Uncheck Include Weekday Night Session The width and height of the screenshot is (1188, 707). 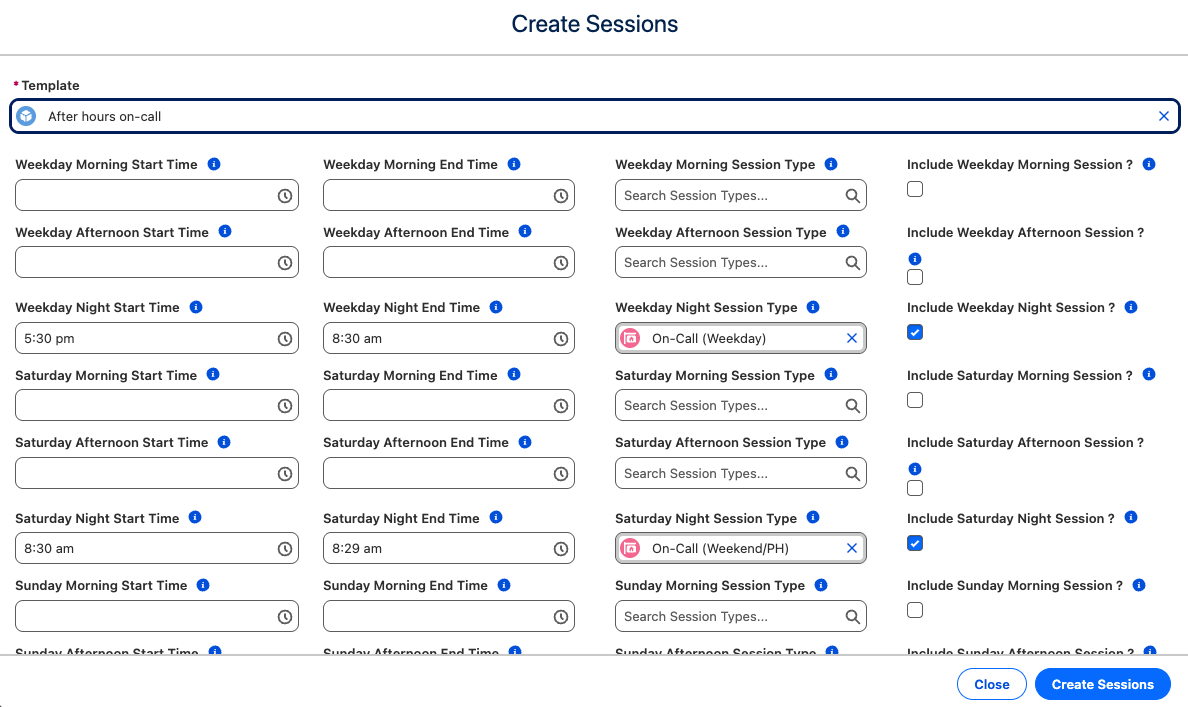point(915,332)
